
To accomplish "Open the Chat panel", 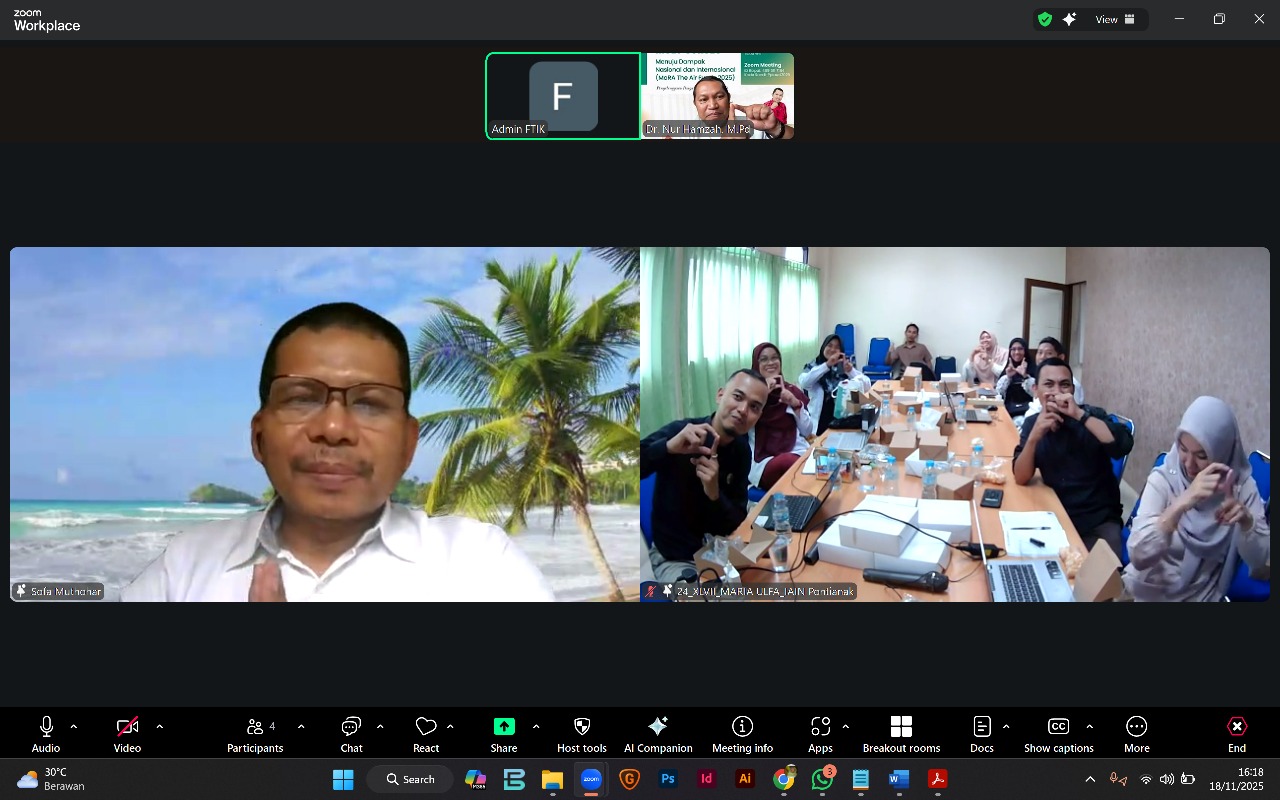I will 351,733.
